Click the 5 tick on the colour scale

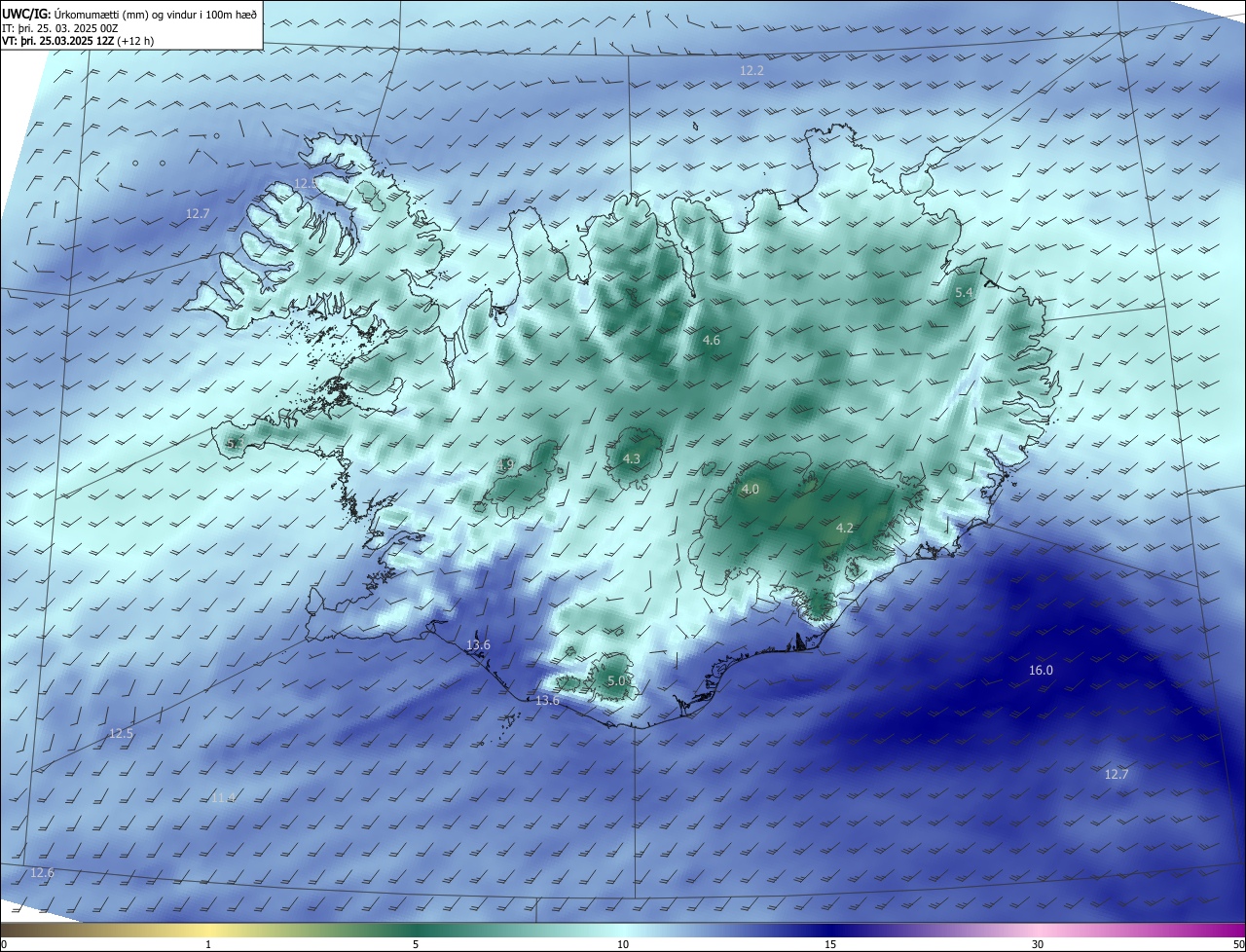416,944
